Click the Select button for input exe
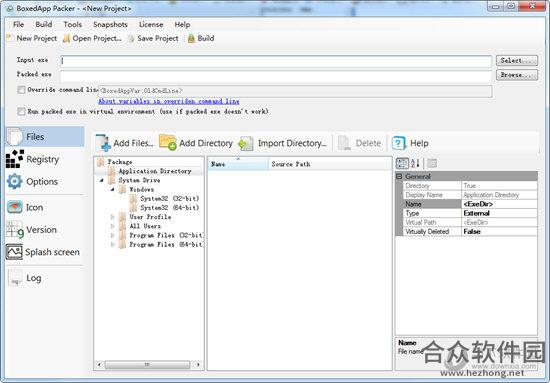This screenshot has height=383, width=550. click(x=517, y=60)
